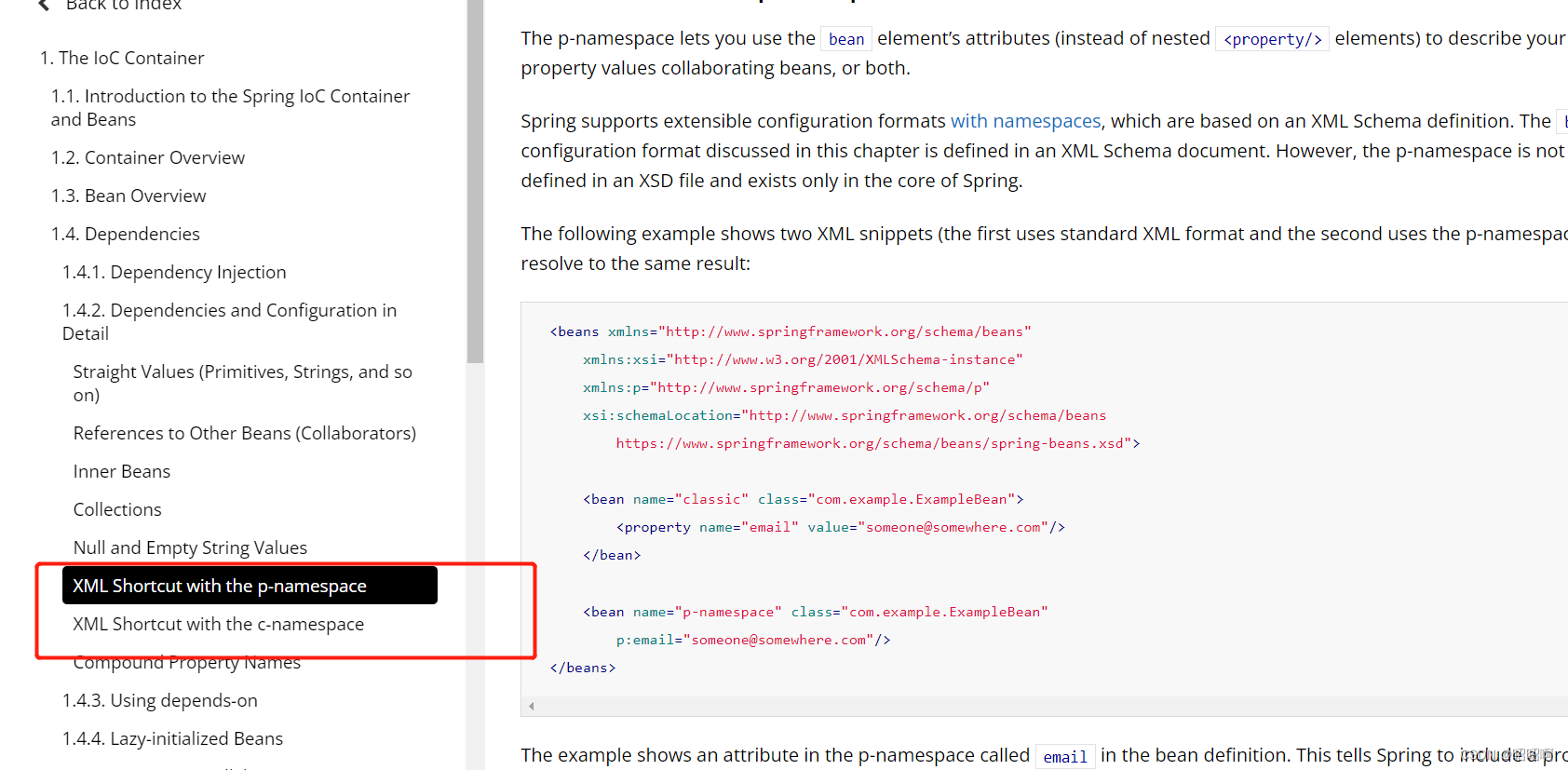Click the bean name="classic" code line
The image size is (1568, 770).
click(x=803, y=499)
